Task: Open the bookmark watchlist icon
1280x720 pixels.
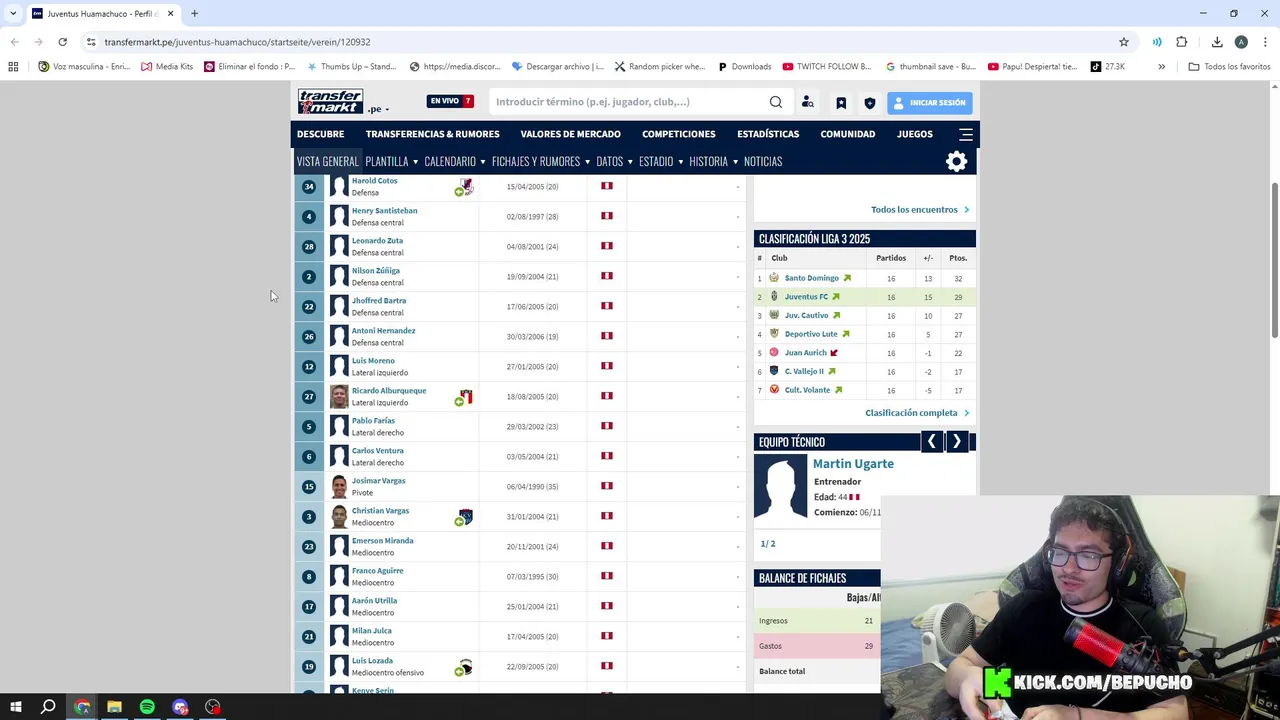Action: coord(841,102)
